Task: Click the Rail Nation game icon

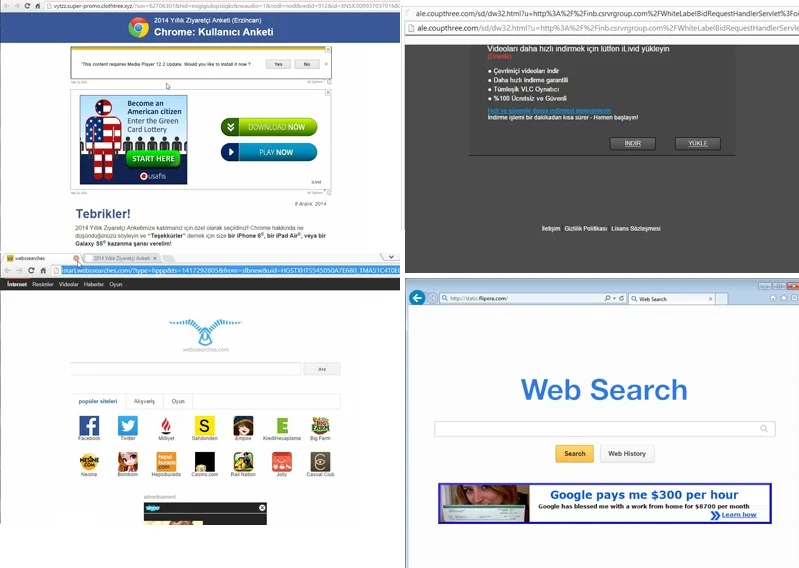Action: point(243,462)
